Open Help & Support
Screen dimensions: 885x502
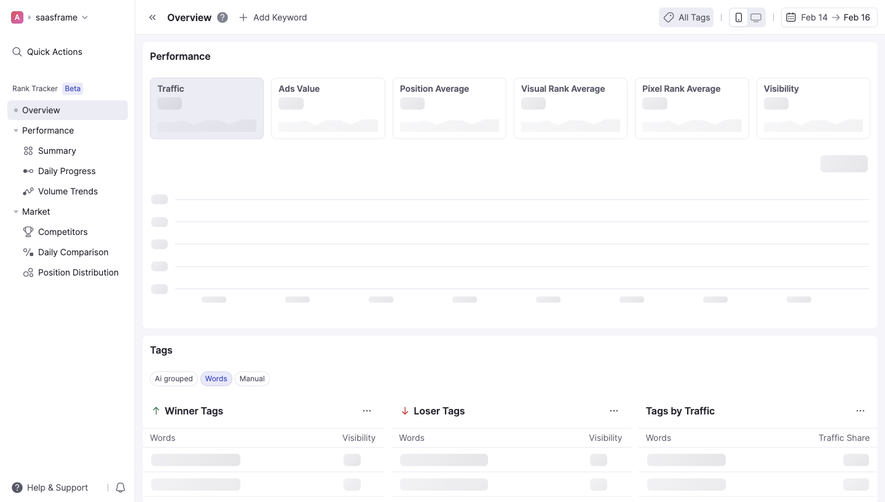coord(50,487)
